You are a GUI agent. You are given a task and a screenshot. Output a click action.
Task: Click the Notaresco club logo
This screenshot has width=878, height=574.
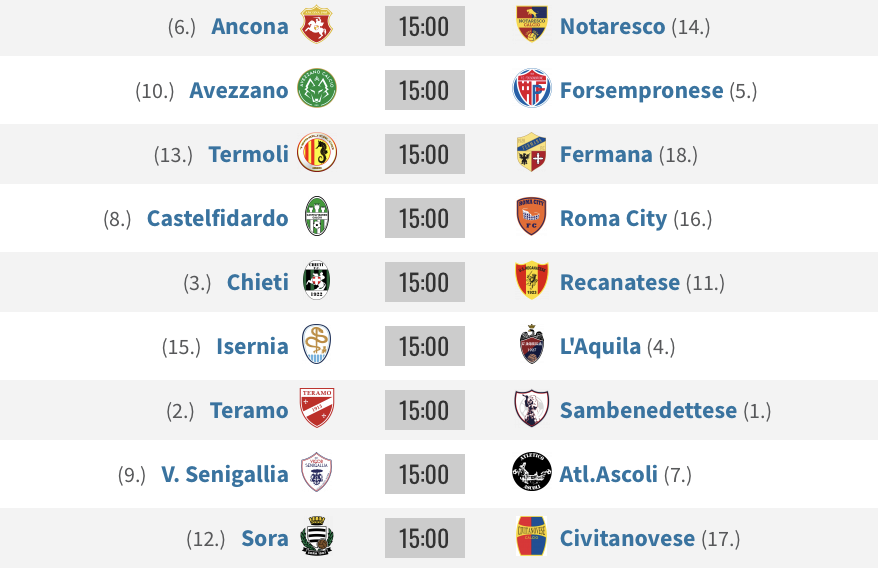coord(531,24)
